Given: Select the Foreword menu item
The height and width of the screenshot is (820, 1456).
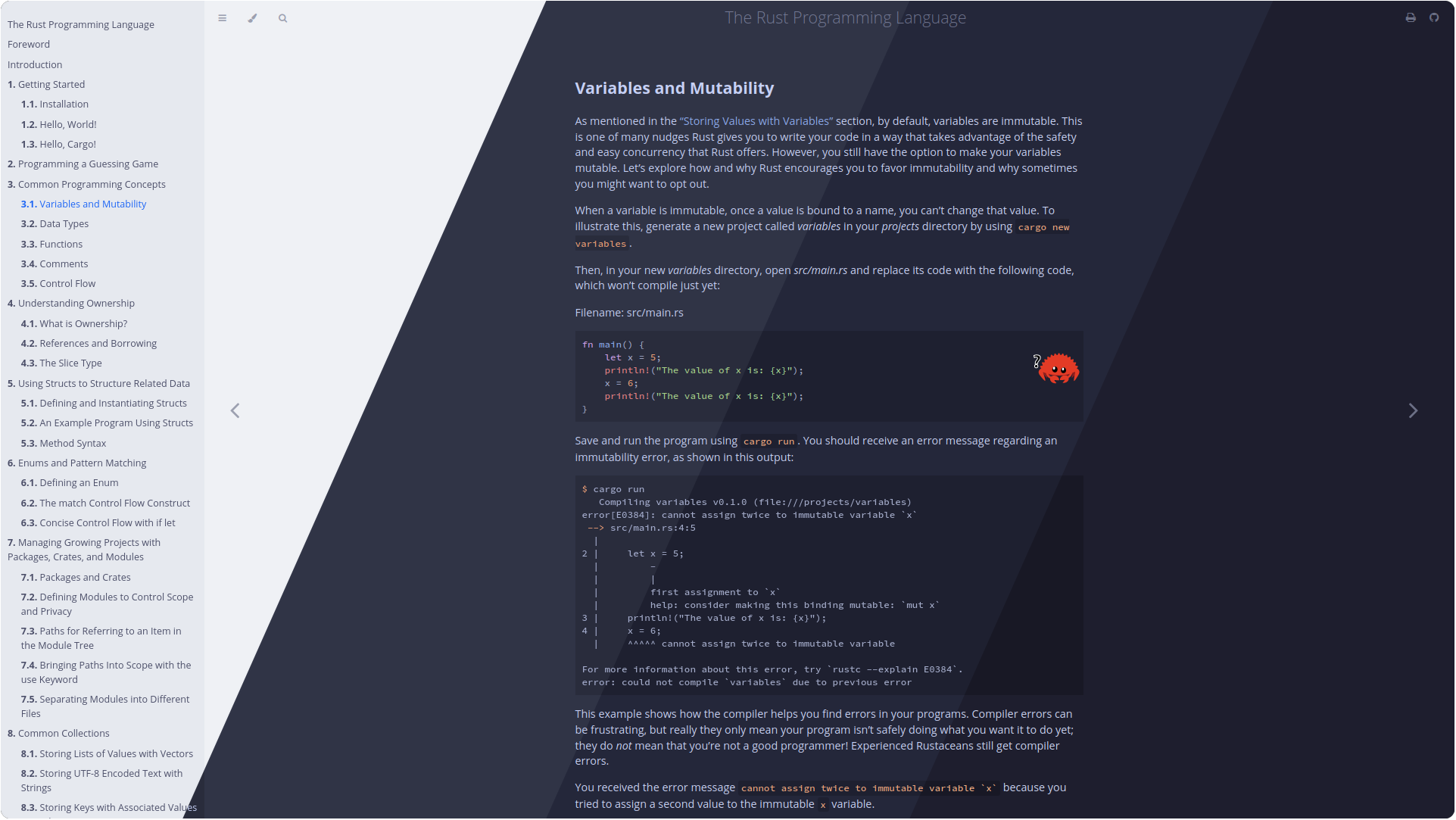Looking at the screenshot, I should tap(28, 44).
